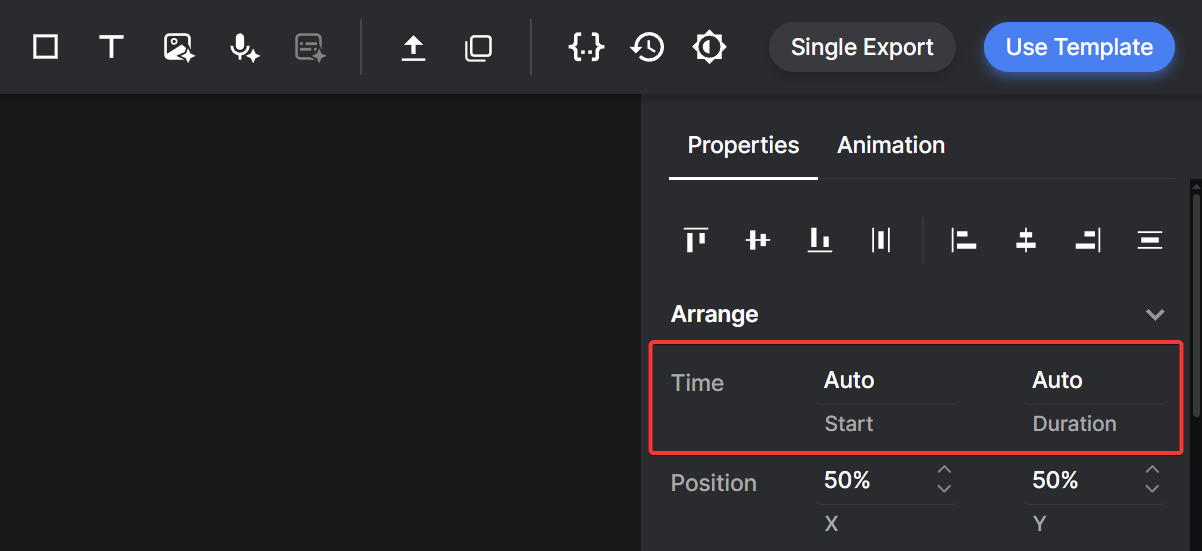Click the Single Export button
Viewport: 1202px width, 551px height.
[862, 47]
